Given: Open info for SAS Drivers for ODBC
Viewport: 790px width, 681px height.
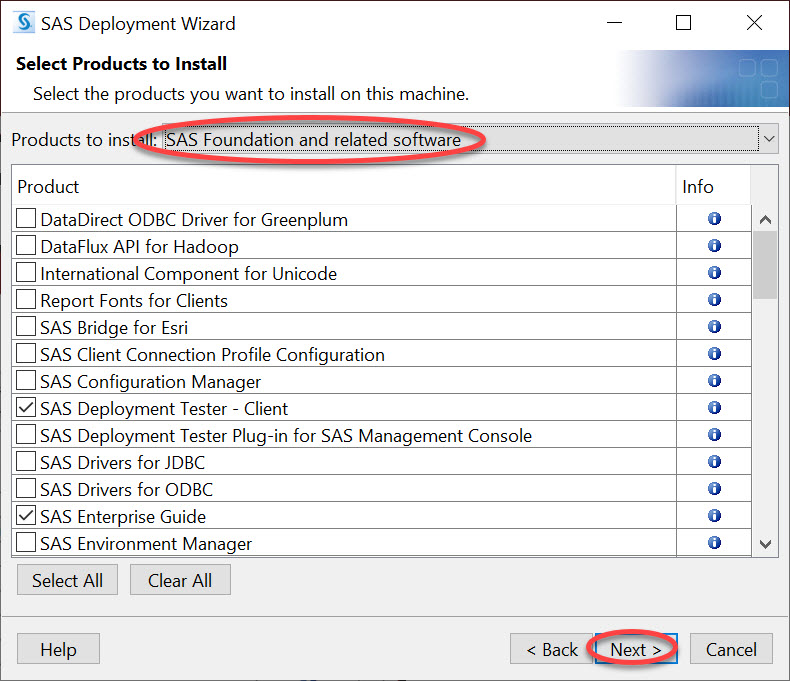Looking at the screenshot, I should pos(714,489).
